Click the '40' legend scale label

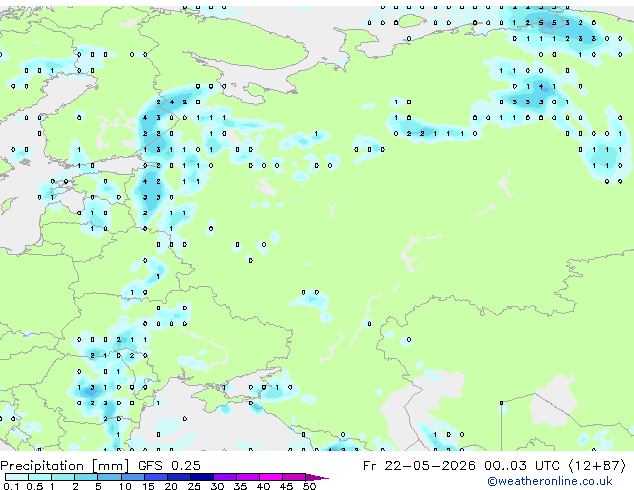point(263,486)
